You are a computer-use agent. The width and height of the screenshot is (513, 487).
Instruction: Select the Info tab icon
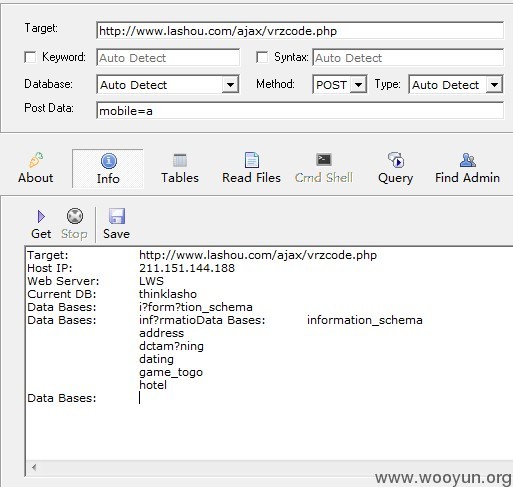pyautogui.click(x=109, y=161)
